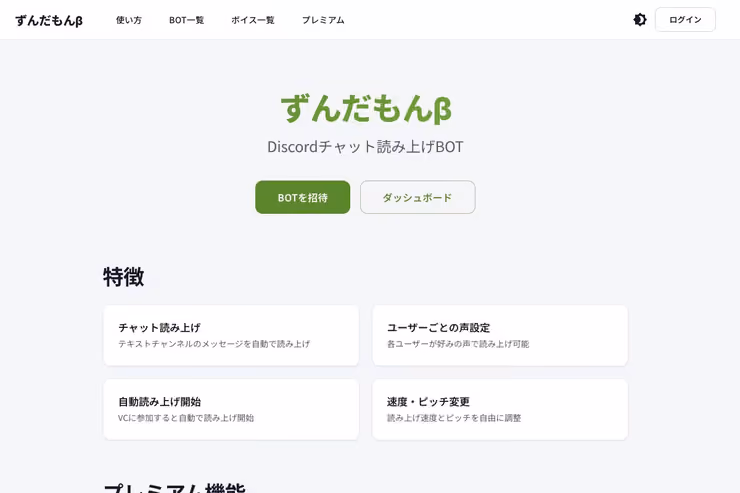The height and width of the screenshot is (493, 740).
Task: Click the VCに参加すると自動で読み上げ開始 description
Action: click(186, 418)
